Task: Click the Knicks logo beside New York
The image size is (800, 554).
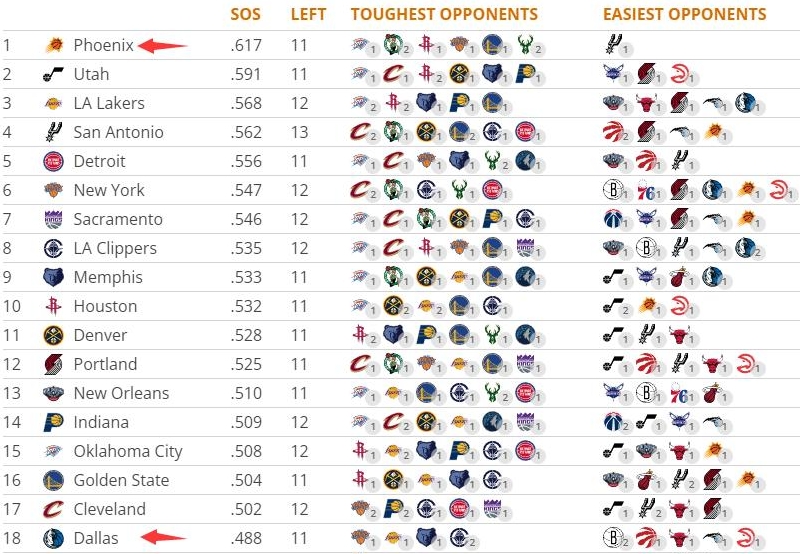Action: [53, 190]
